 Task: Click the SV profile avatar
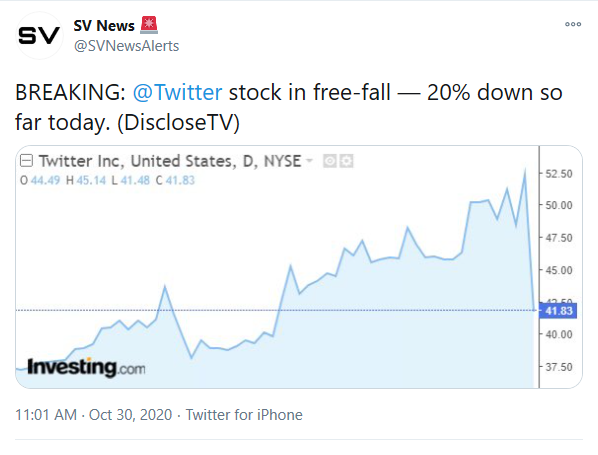[x=39, y=35]
